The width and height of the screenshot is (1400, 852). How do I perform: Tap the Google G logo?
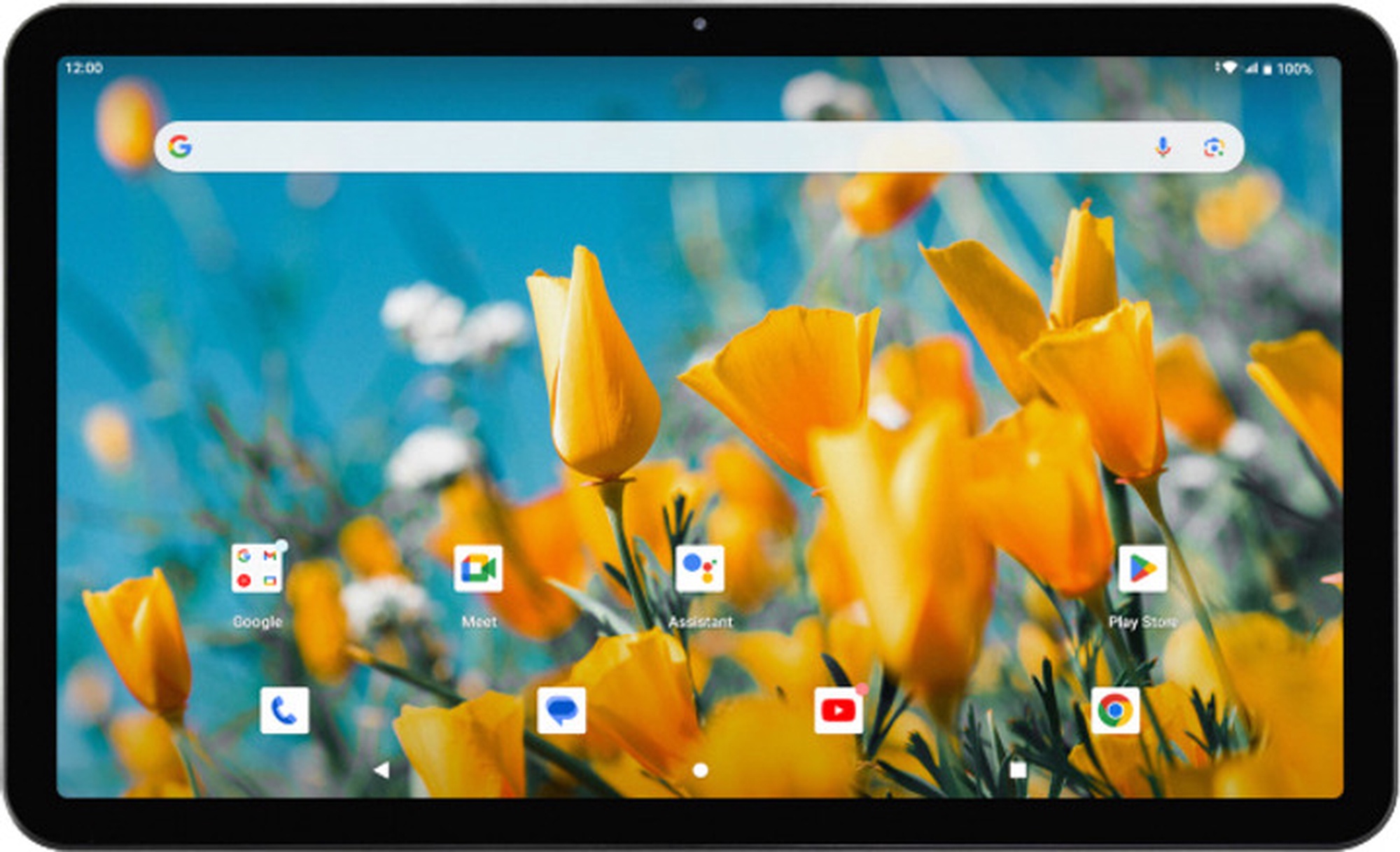[180, 146]
